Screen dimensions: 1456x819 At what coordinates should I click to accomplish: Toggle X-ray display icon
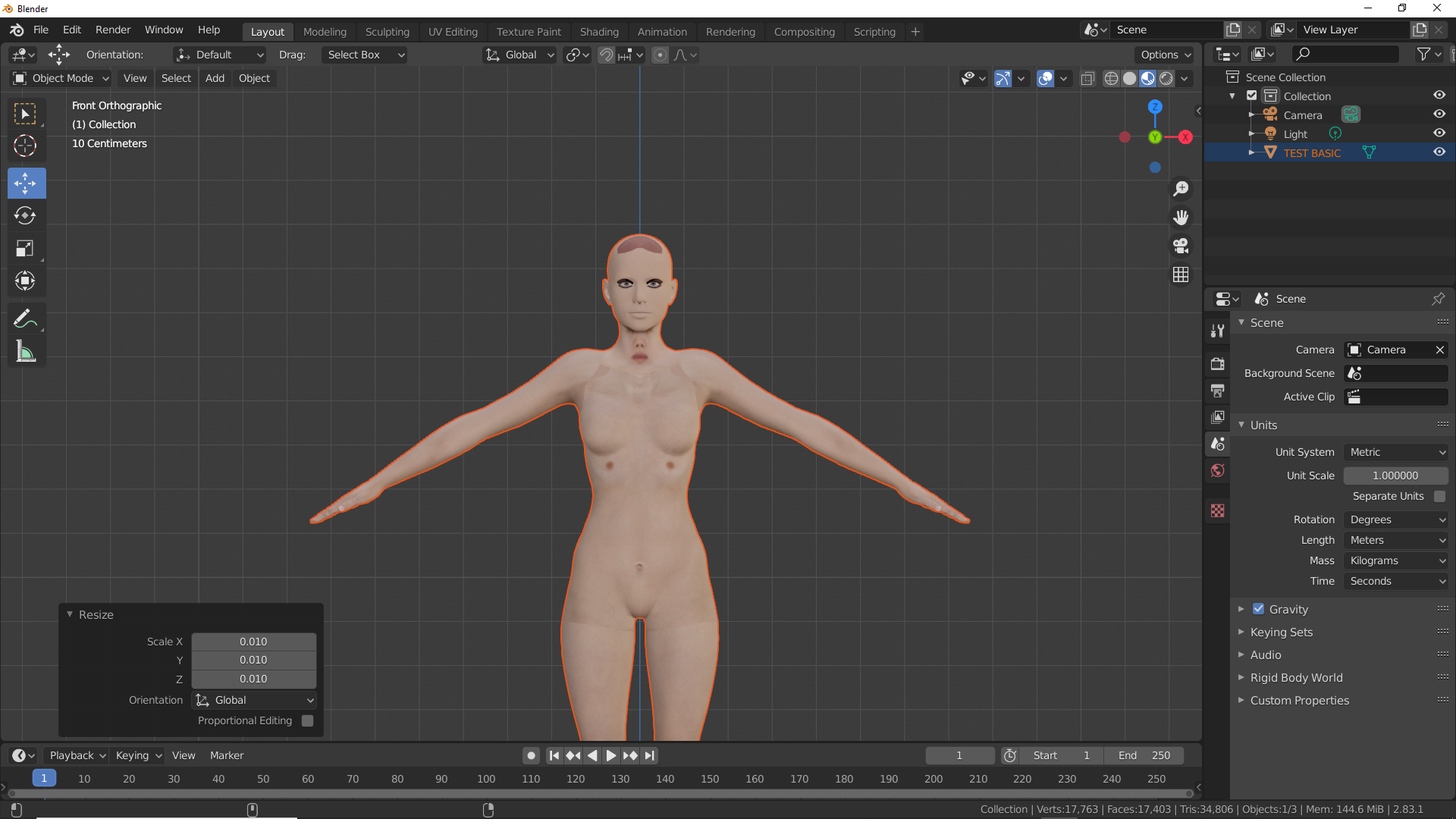pyautogui.click(x=1087, y=78)
